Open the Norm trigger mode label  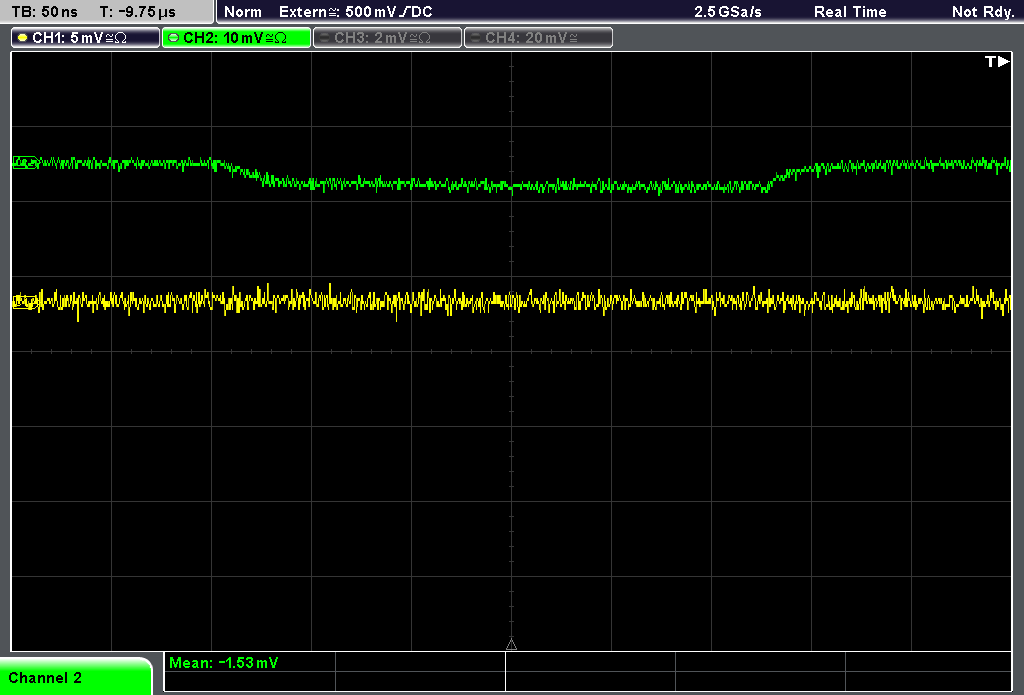[x=242, y=12]
